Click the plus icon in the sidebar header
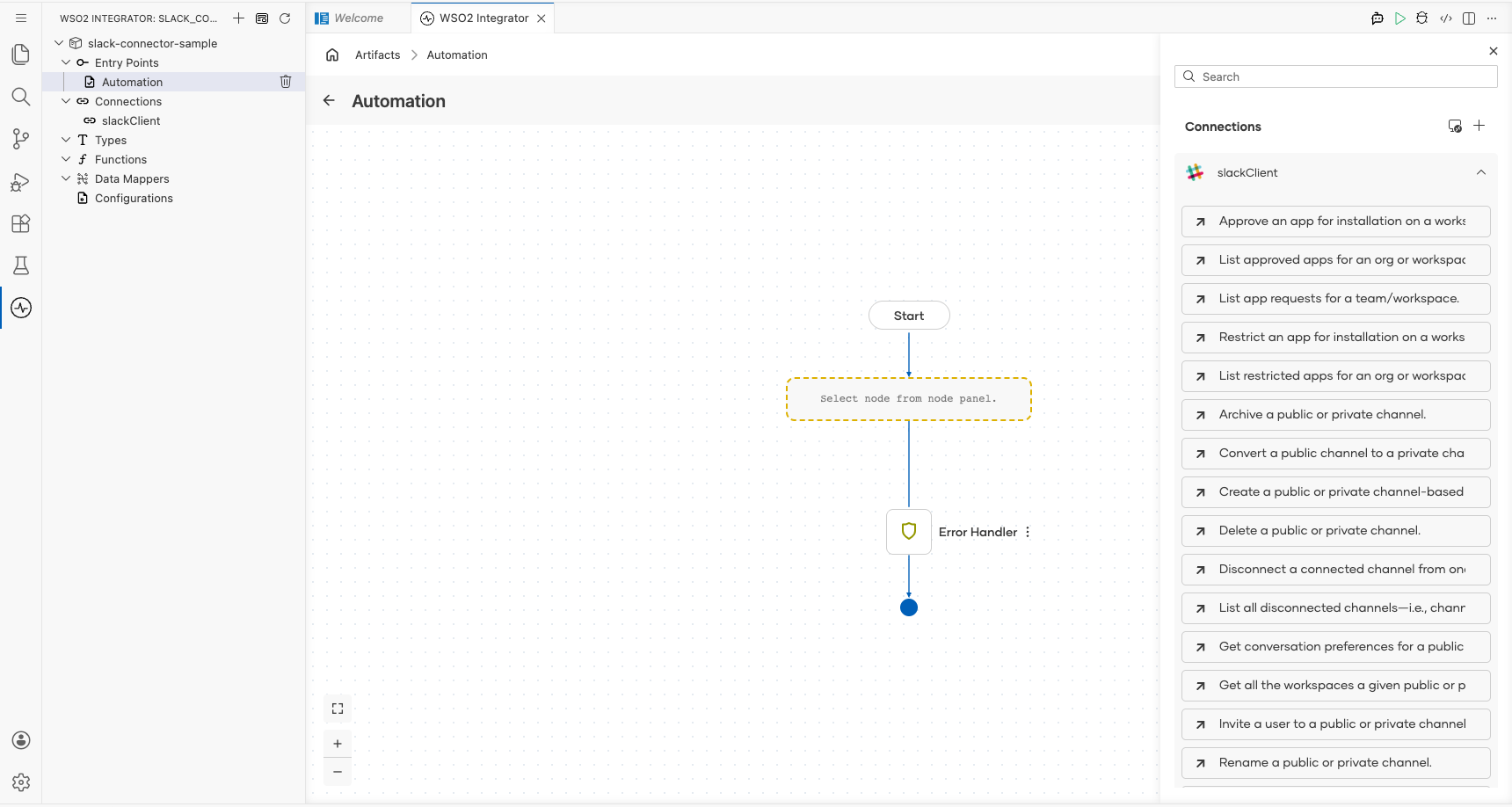This screenshot has height=807, width=1512. pos(238,18)
